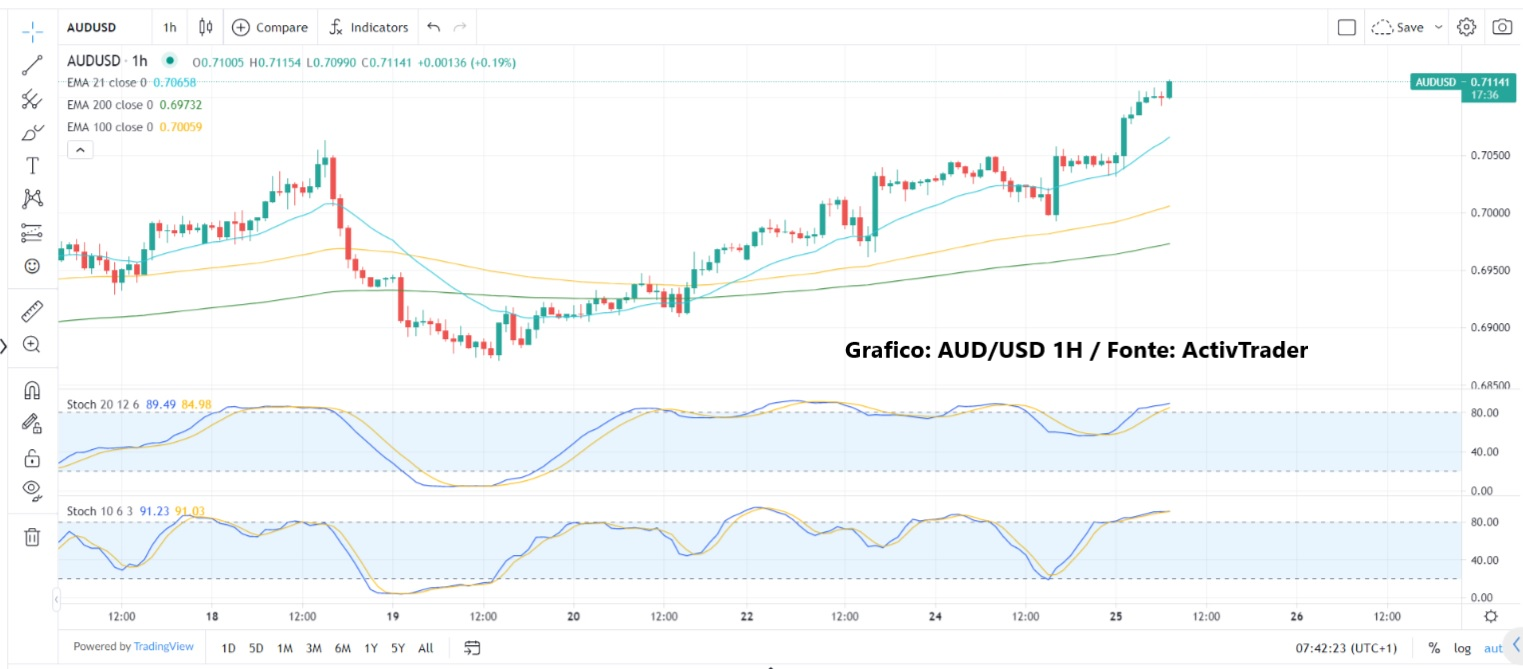Switch to the 1D time range

[228, 648]
